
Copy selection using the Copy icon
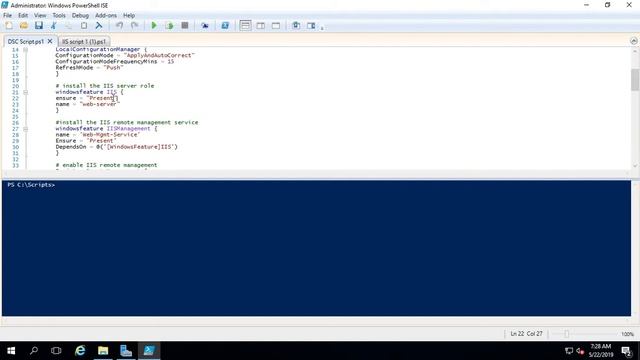point(69,26)
